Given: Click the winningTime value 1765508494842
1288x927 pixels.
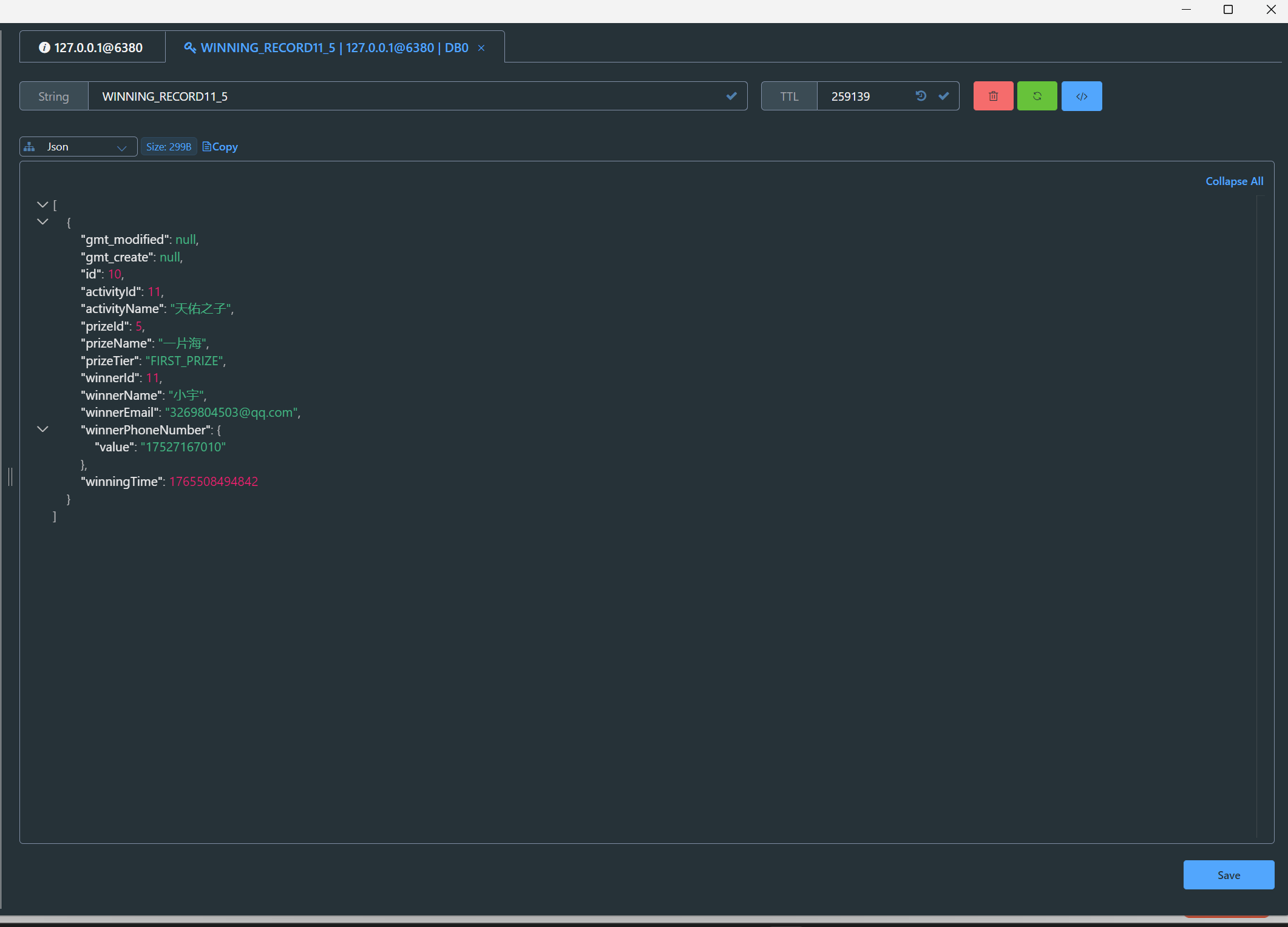Looking at the screenshot, I should point(214,482).
